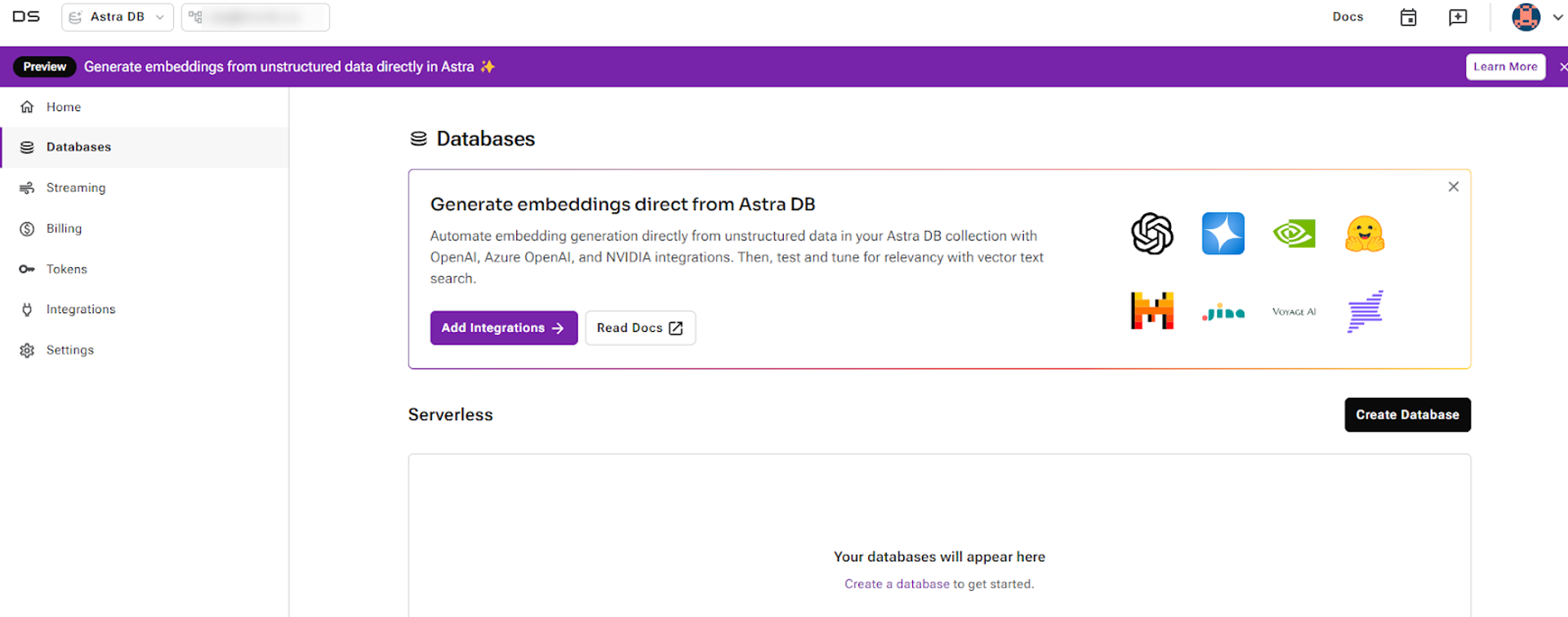Click the Voyage AI logo
Image resolution: width=1568 pixels, height=617 pixels.
pyautogui.click(x=1294, y=311)
